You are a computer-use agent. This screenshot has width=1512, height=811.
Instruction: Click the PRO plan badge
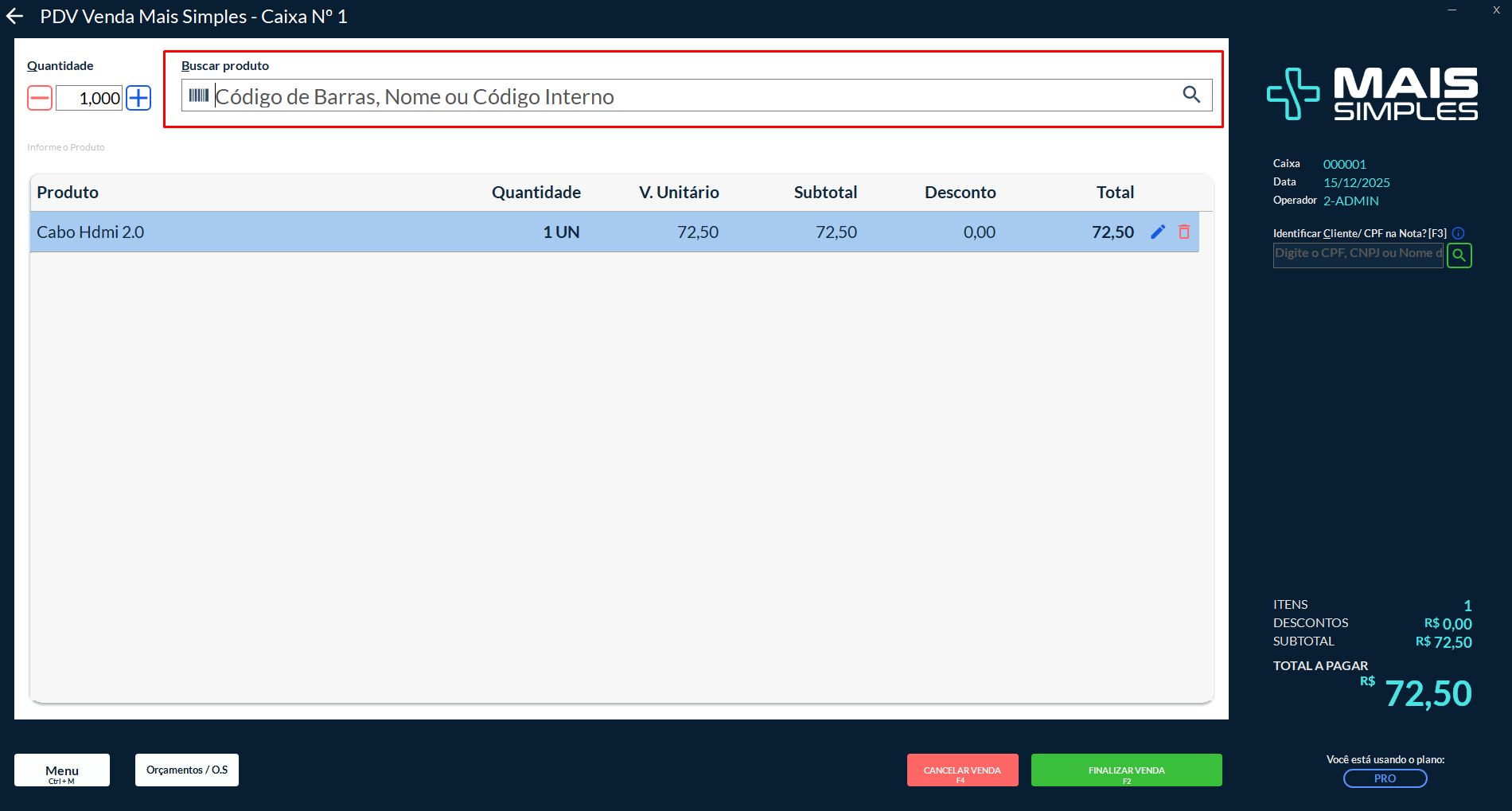pyautogui.click(x=1385, y=778)
